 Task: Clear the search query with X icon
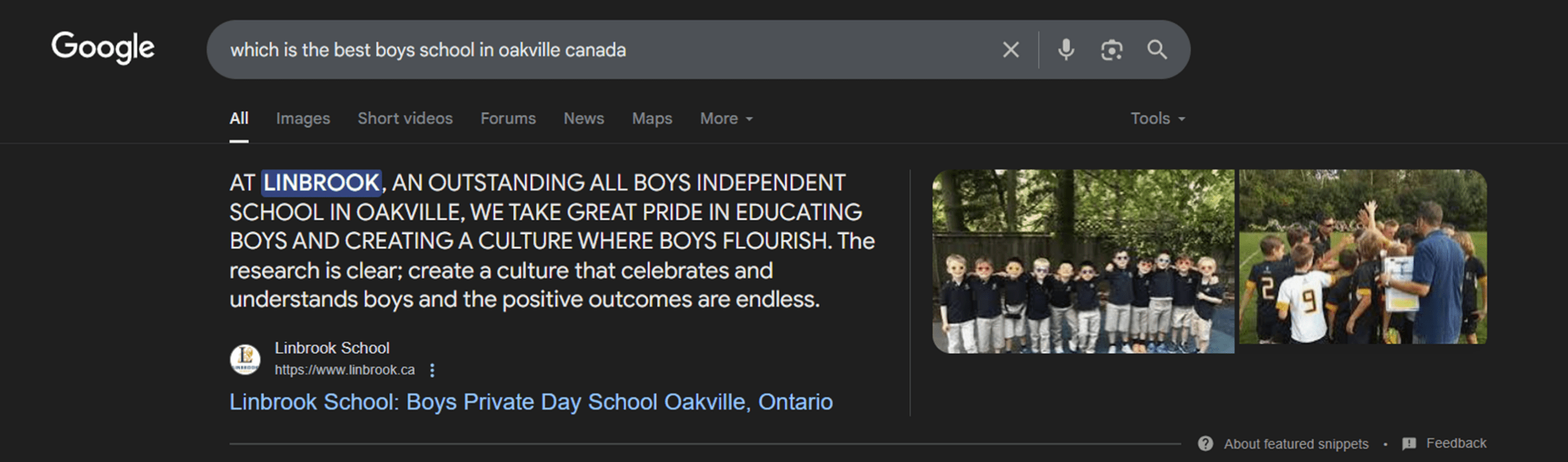tap(1011, 50)
